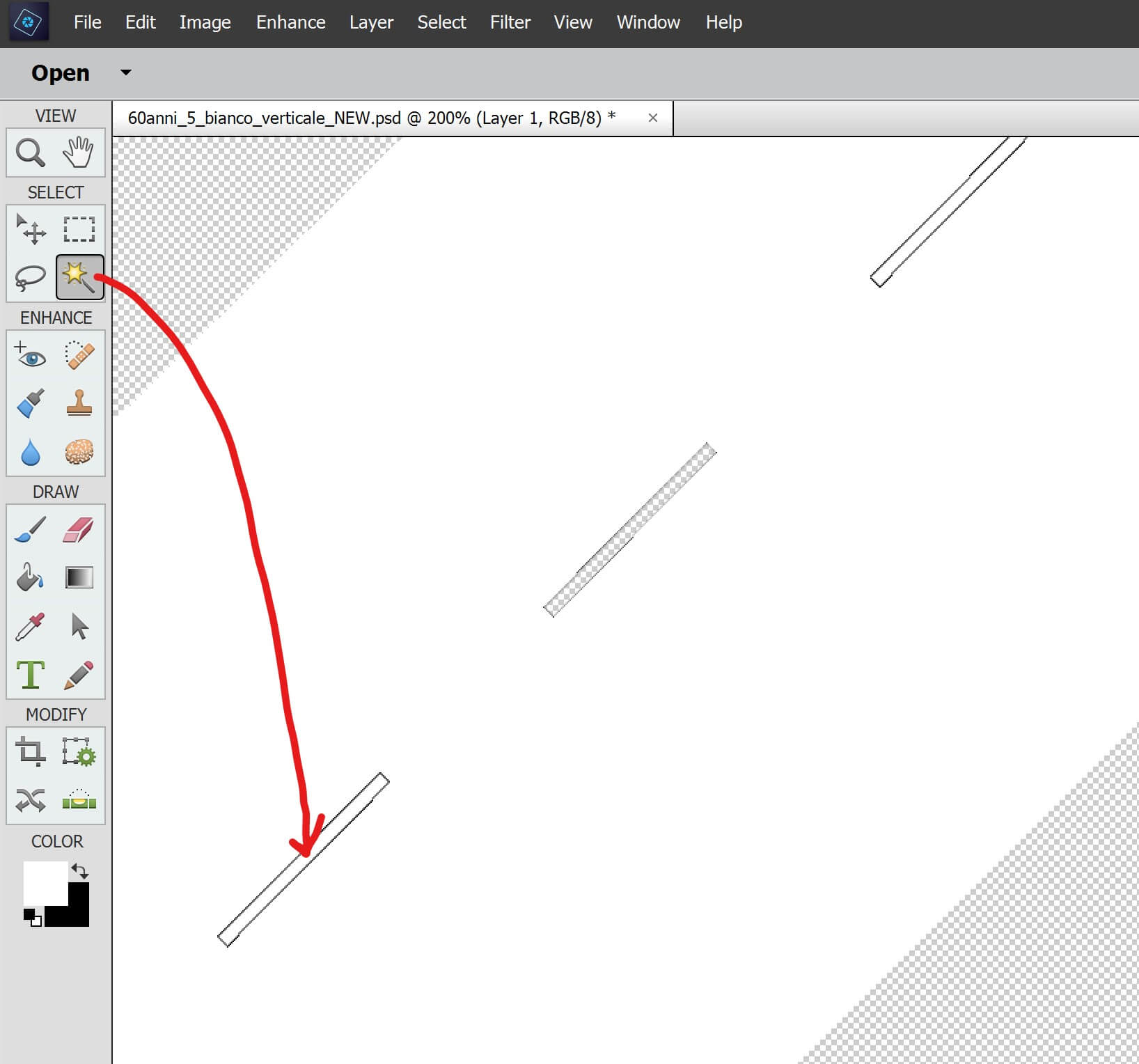Open the Filter menu
This screenshot has height=1064, width=1139.
click(510, 22)
